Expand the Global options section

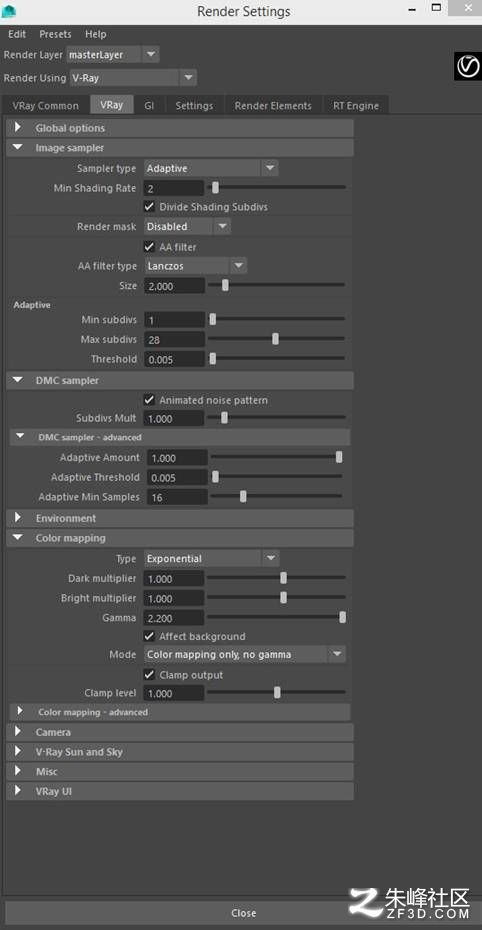click(180, 128)
